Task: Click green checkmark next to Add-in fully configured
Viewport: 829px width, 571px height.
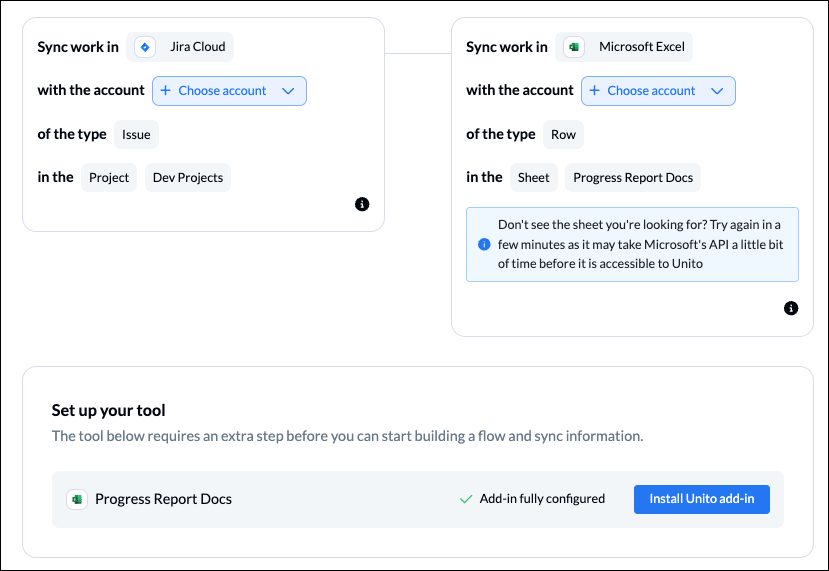Action: click(466, 499)
